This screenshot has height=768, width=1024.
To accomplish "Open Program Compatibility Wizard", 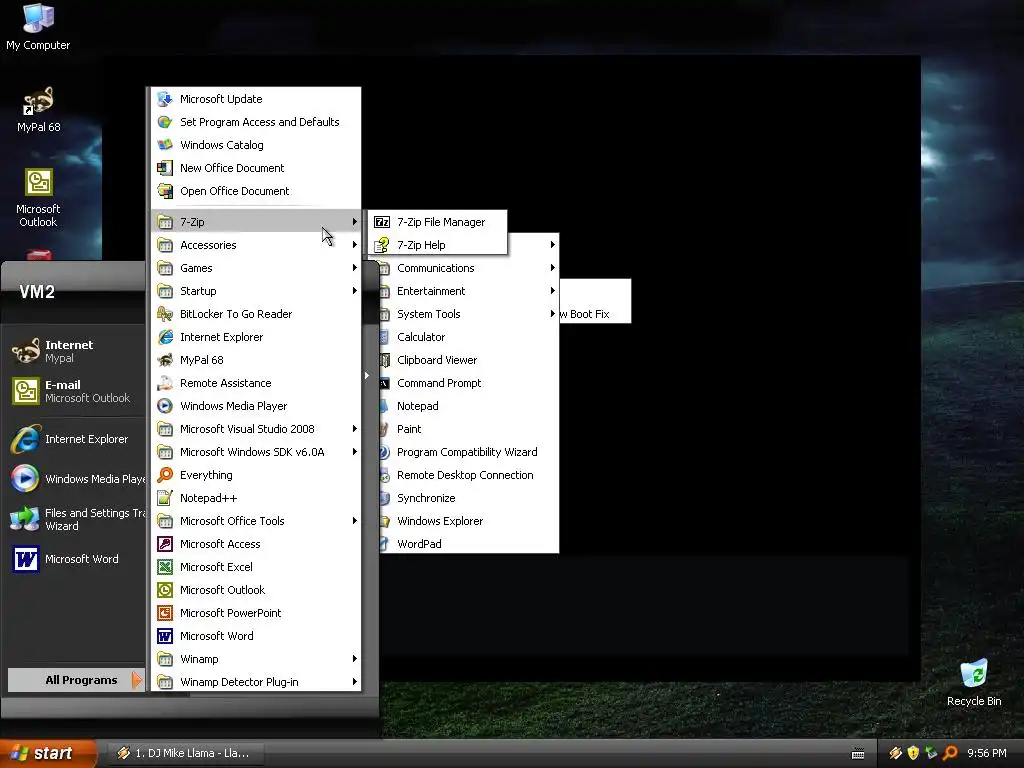I will 469,452.
